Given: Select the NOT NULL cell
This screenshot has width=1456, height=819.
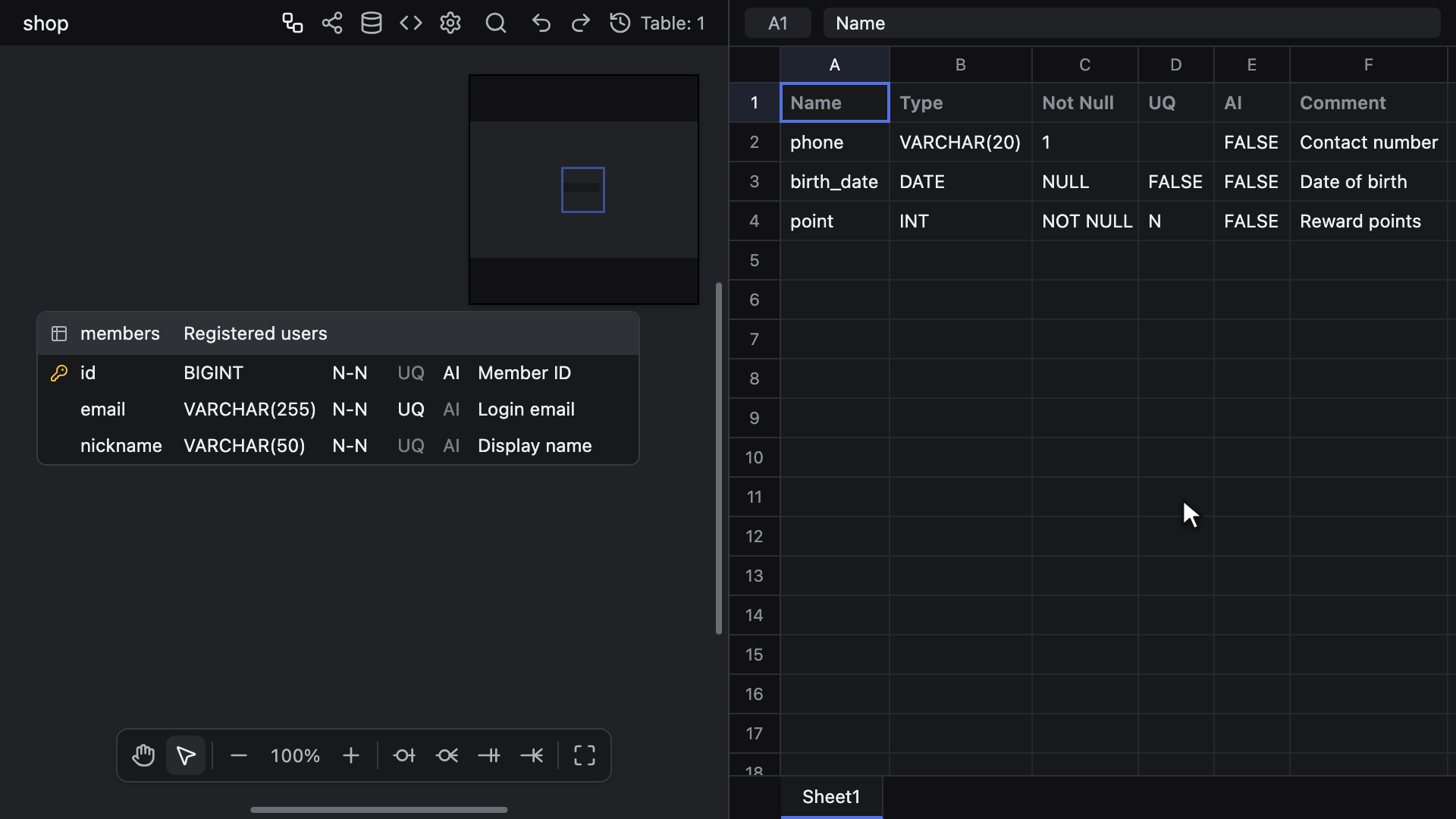Looking at the screenshot, I should (x=1085, y=221).
